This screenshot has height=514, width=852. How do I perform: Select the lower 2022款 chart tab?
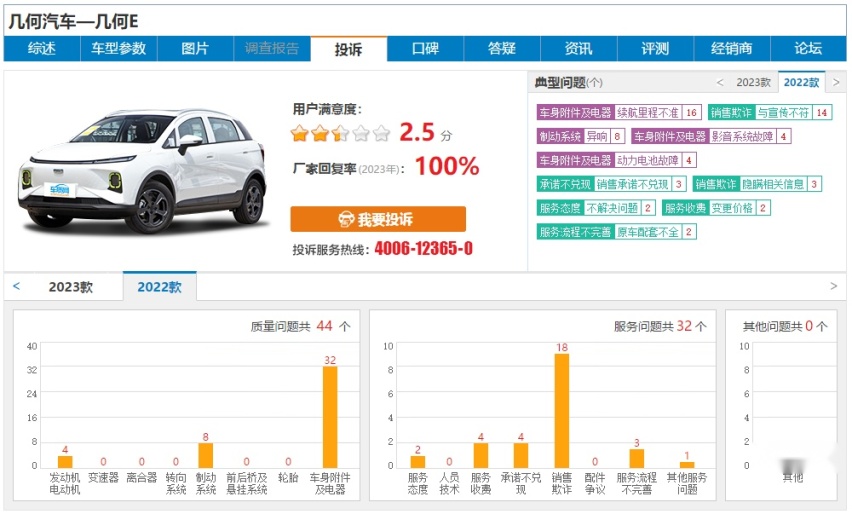pyautogui.click(x=159, y=286)
